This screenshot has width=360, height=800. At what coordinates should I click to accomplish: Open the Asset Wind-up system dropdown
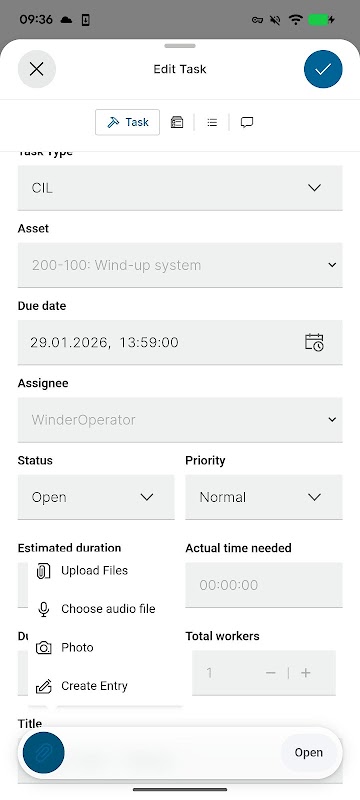[180, 265]
